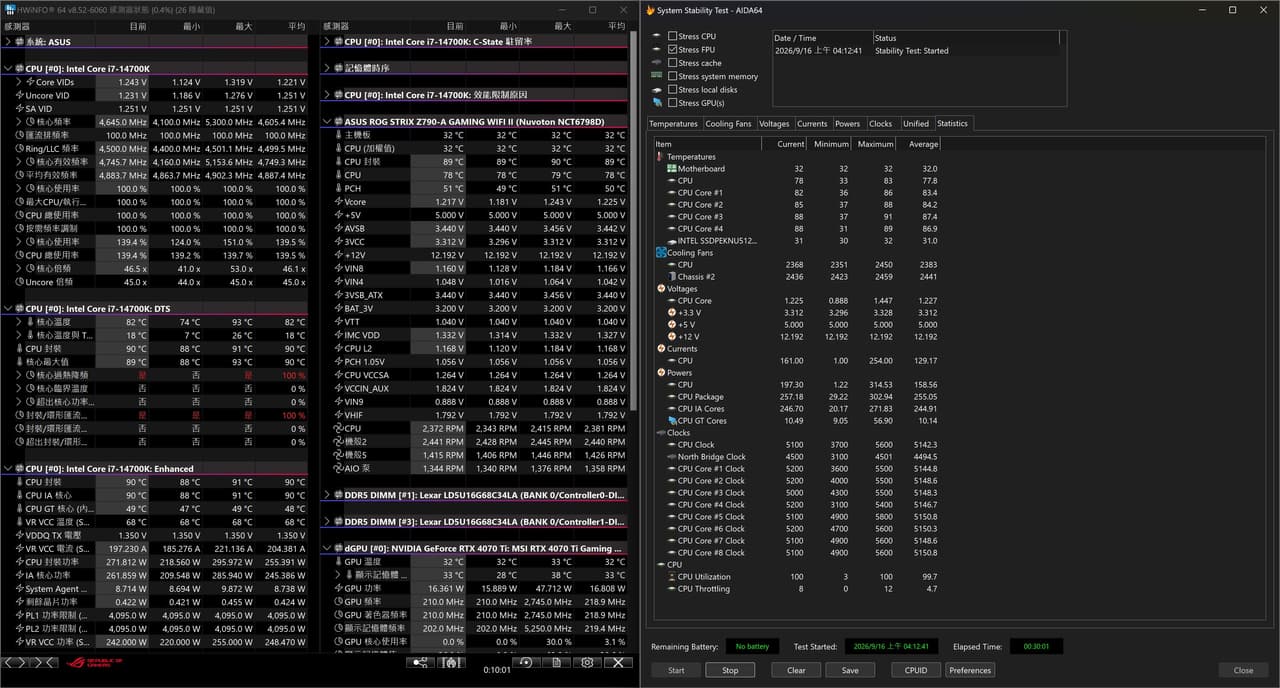This screenshot has width=1280, height=688.
Task: Uncheck the Stress FPU checkbox
Action: pyautogui.click(x=672, y=49)
